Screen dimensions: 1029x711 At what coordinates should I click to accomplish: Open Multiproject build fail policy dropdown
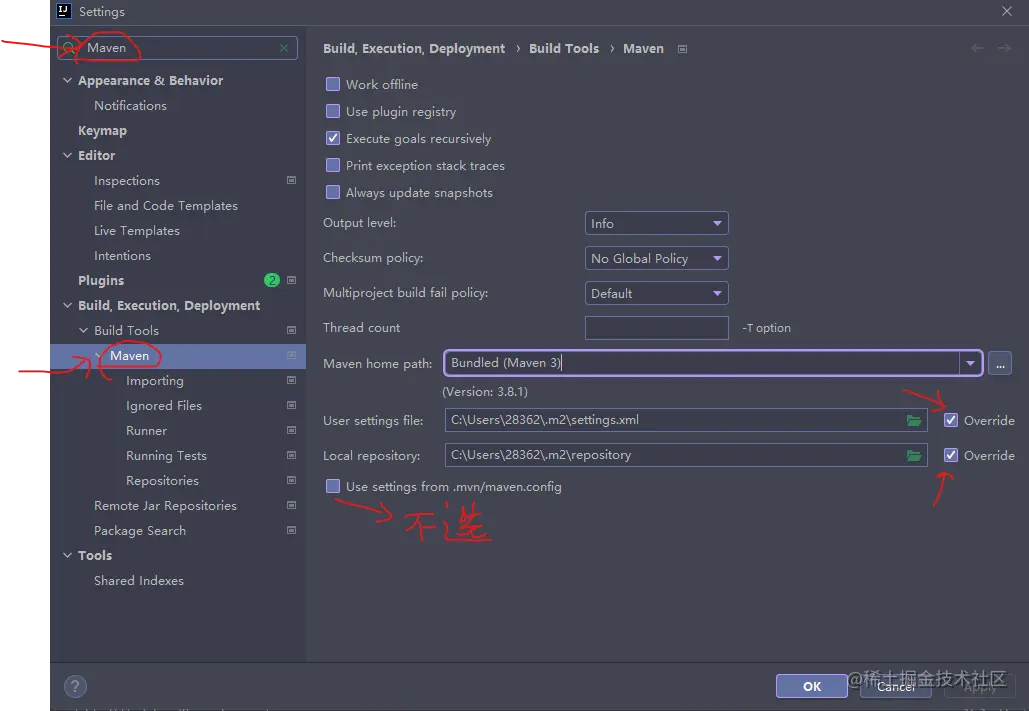[656, 293]
